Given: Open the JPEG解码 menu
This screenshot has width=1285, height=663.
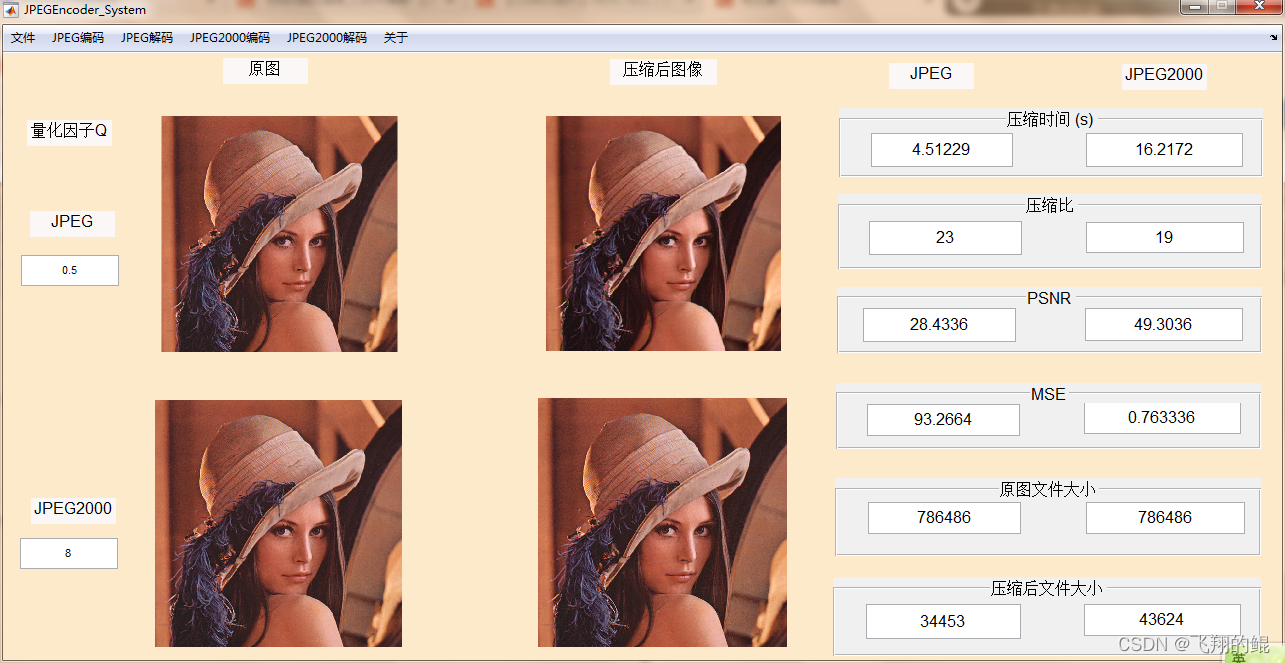Looking at the screenshot, I should pyautogui.click(x=147, y=38).
